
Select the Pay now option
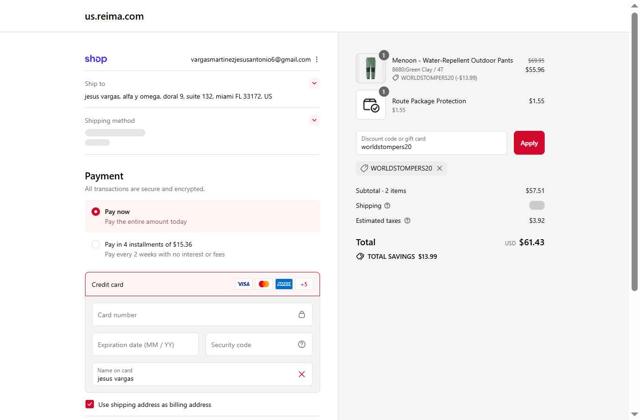coord(96,211)
